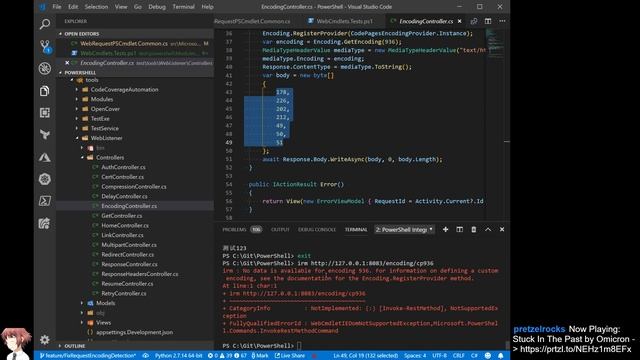The image size is (640, 360).
Task: Kill the terminal with trash icon
Action: (473, 229)
